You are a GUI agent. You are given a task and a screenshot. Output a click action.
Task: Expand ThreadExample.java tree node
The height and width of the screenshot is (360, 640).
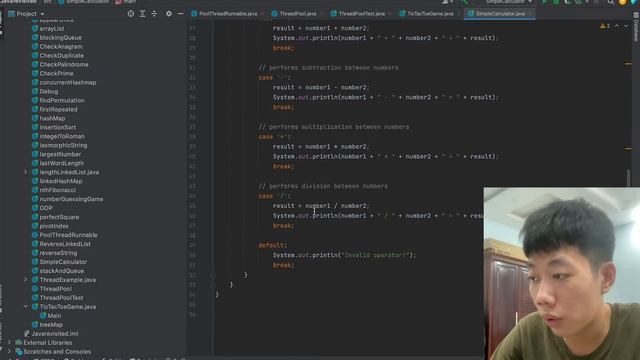[25, 280]
